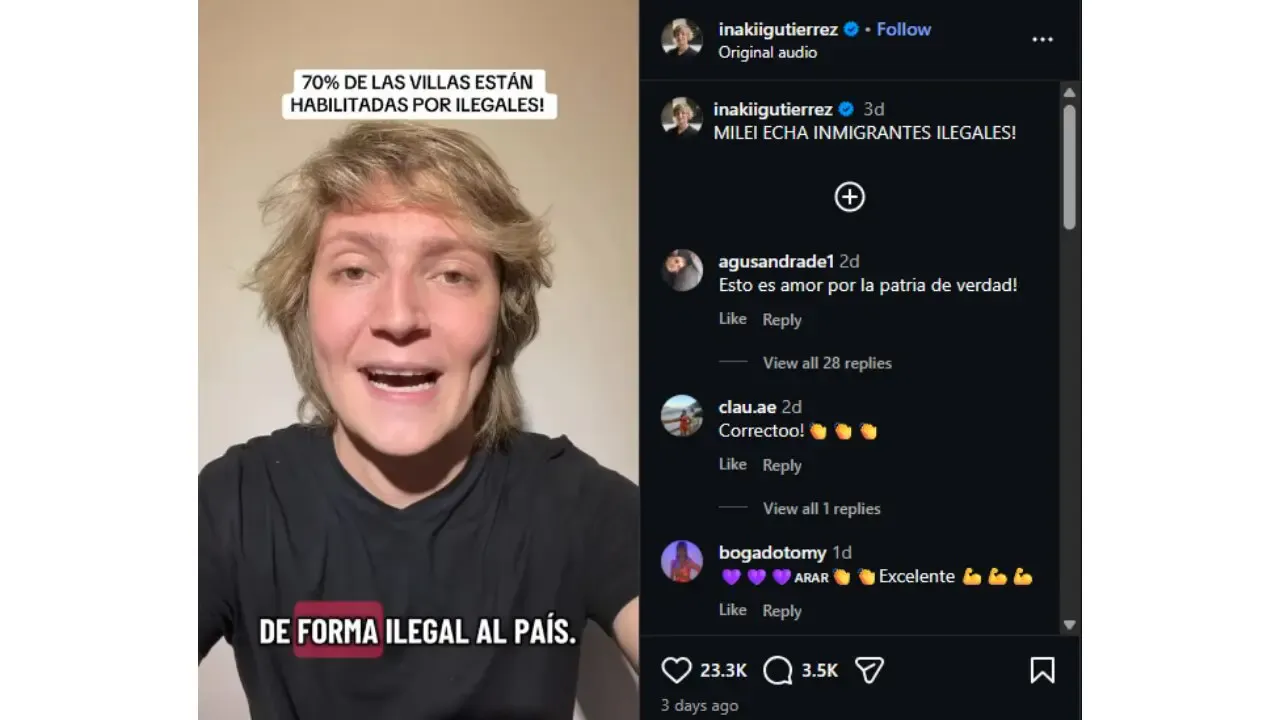Click the scrollbar down arrow in comments
This screenshot has width=1280, height=720.
pos(1069,625)
